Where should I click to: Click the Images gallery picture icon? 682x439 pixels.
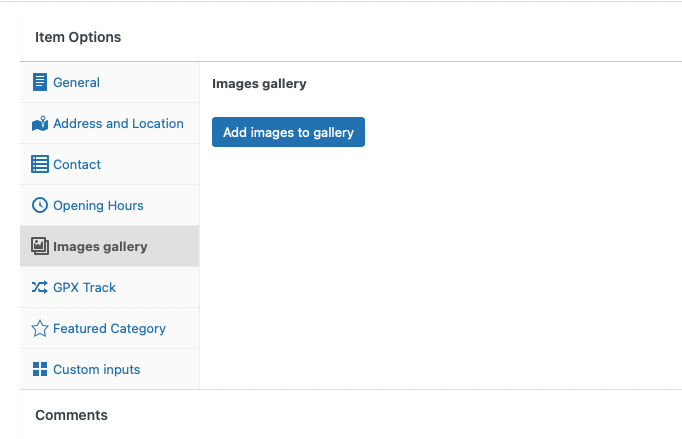pyautogui.click(x=40, y=246)
